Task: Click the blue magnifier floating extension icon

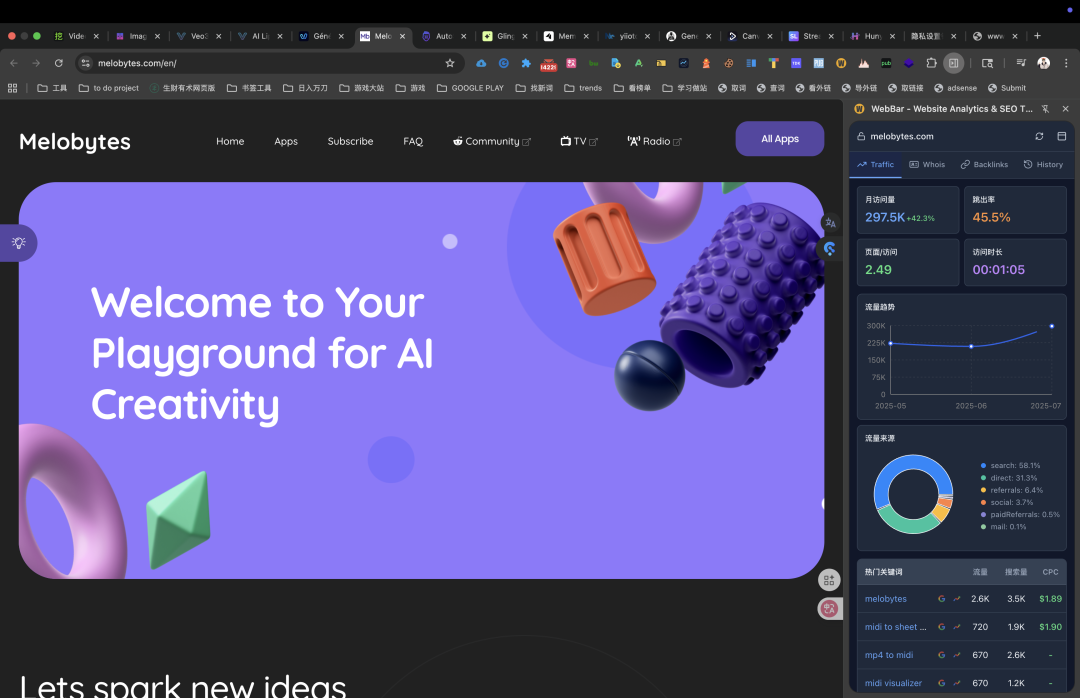Action: point(830,249)
